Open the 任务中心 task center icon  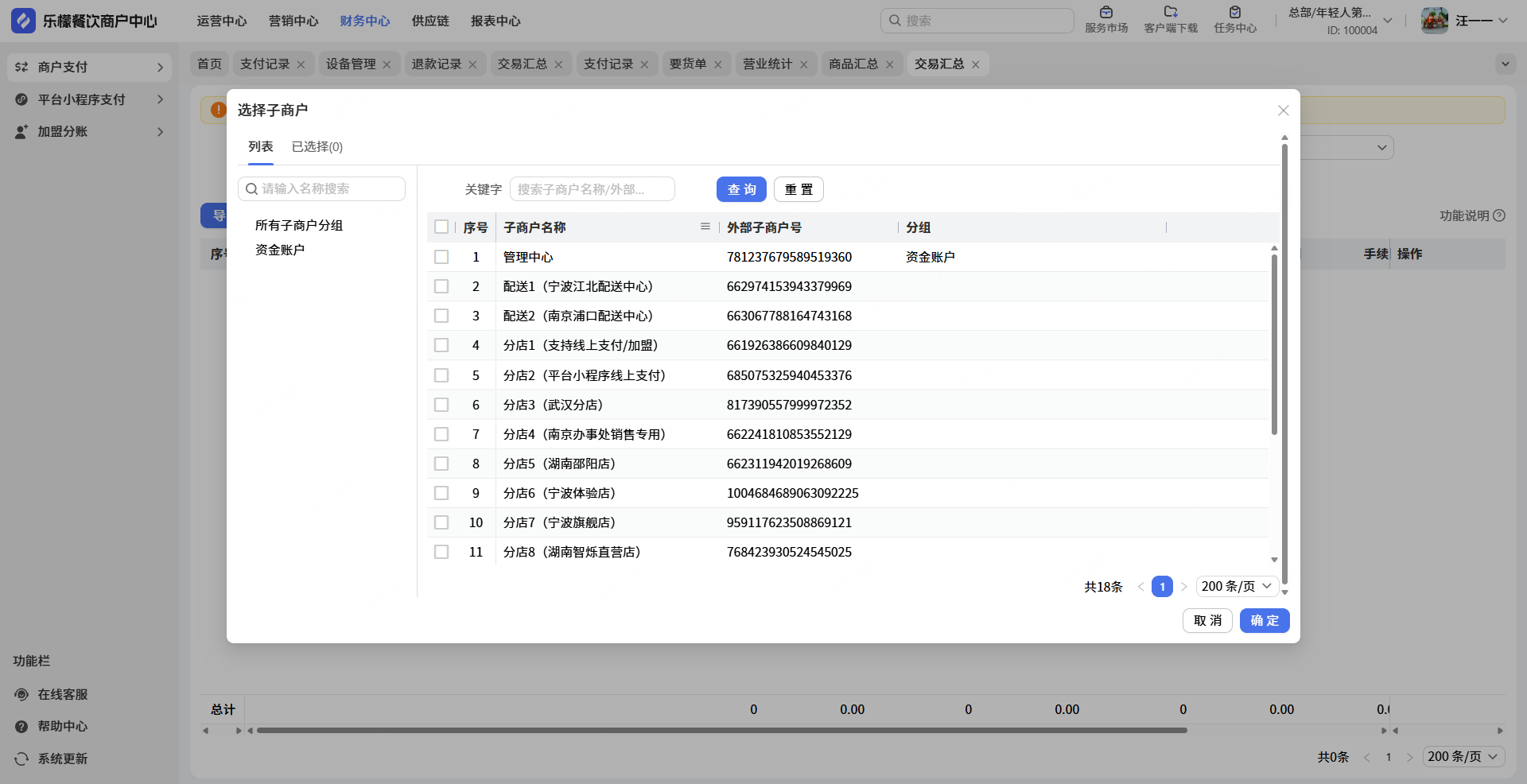click(x=1234, y=13)
